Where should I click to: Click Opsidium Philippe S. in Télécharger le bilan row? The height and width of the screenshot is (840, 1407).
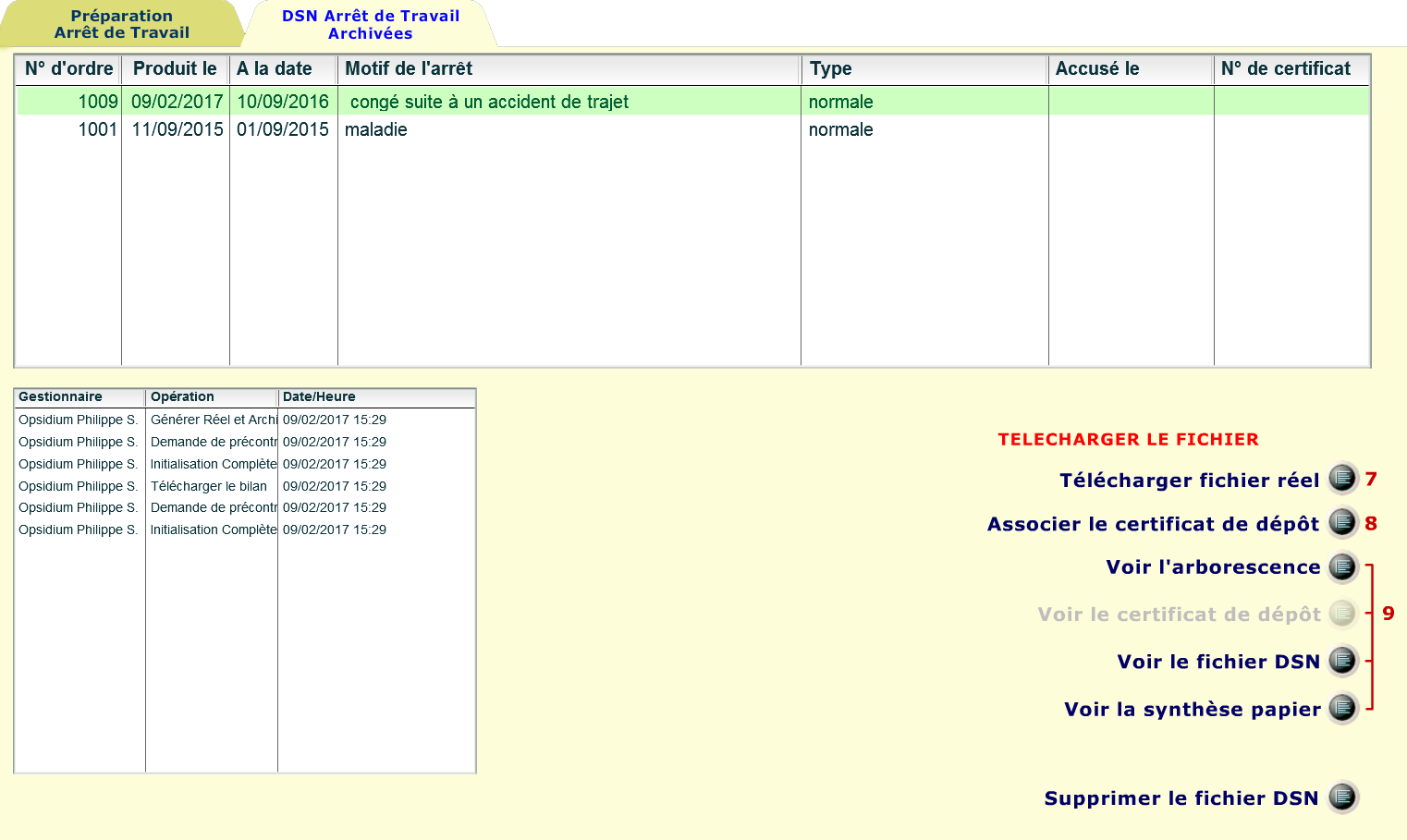point(80,486)
